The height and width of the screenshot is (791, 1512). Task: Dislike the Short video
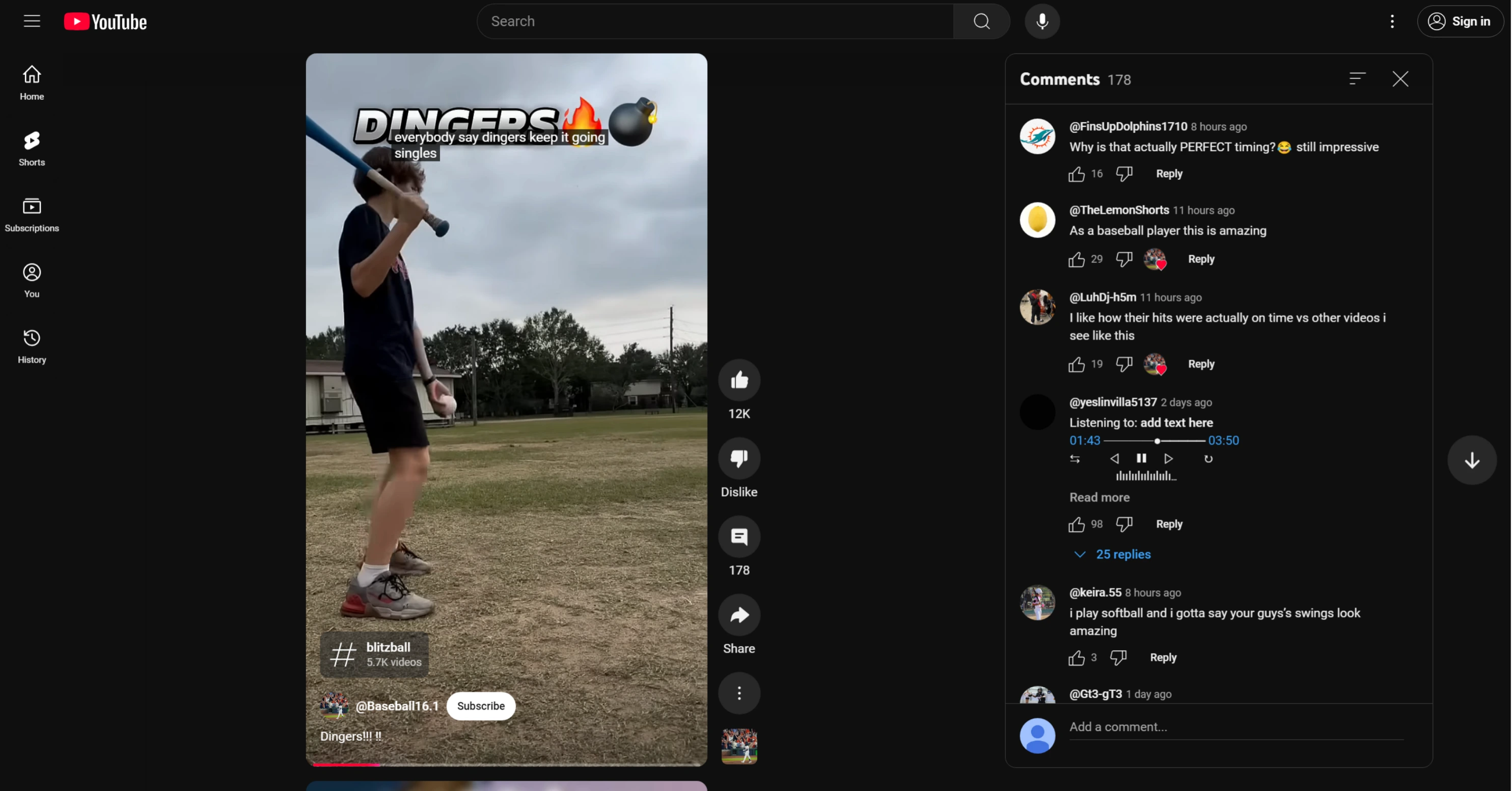pyautogui.click(x=739, y=458)
